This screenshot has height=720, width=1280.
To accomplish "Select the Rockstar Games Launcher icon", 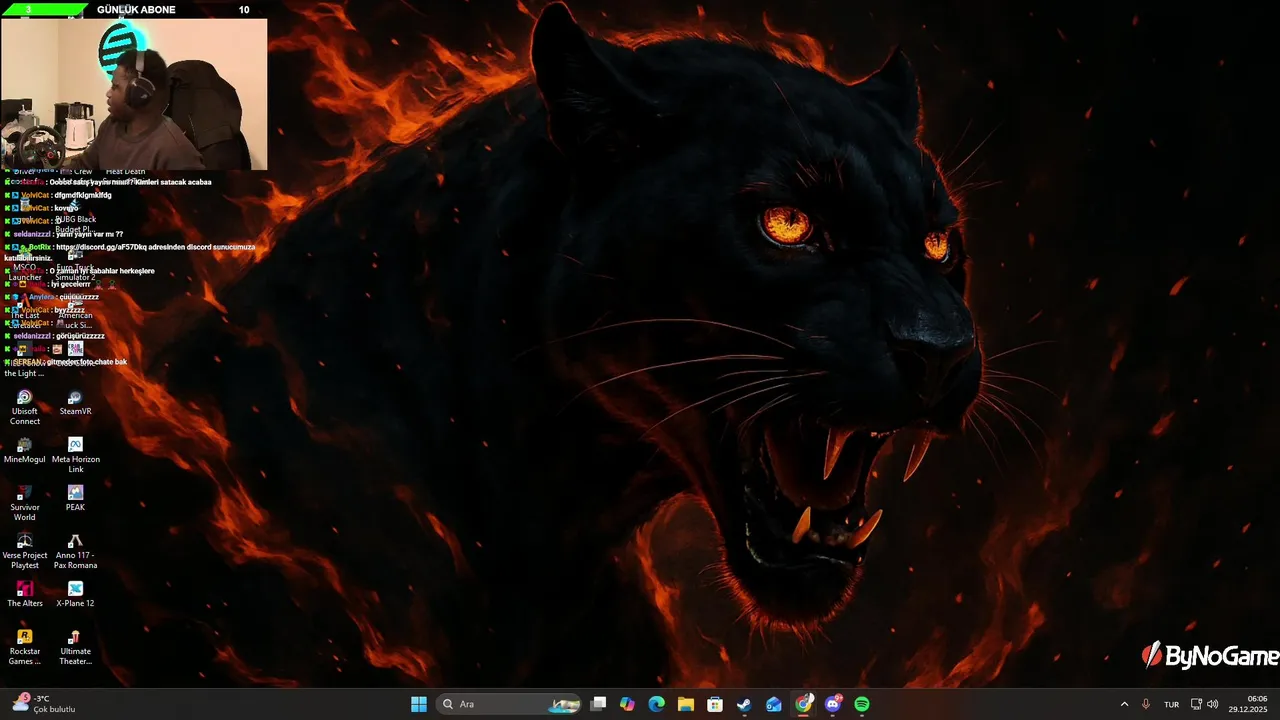I will coord(25,647).
